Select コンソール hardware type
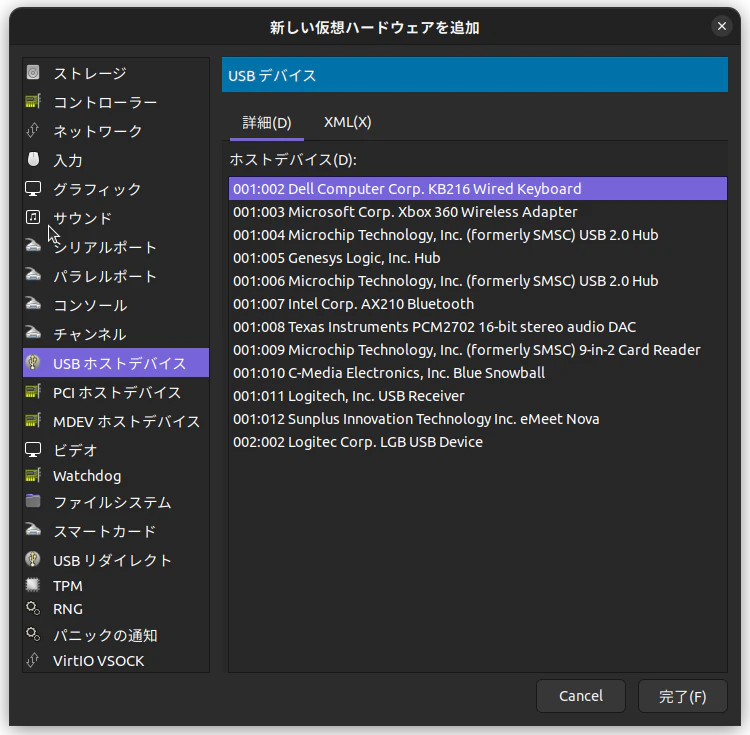Image resolution: width=750 pixels, height=735 pixels. [116, 305]
